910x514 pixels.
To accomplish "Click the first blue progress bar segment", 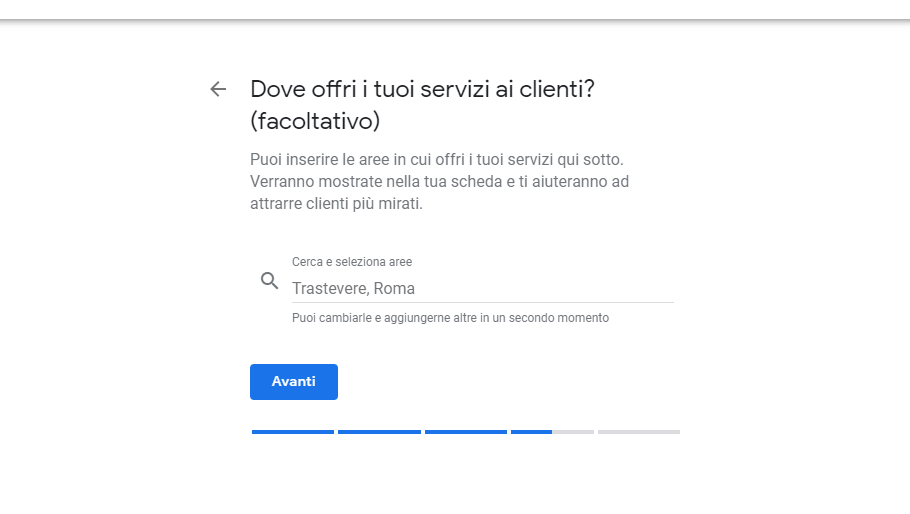I will coord(293,432).
